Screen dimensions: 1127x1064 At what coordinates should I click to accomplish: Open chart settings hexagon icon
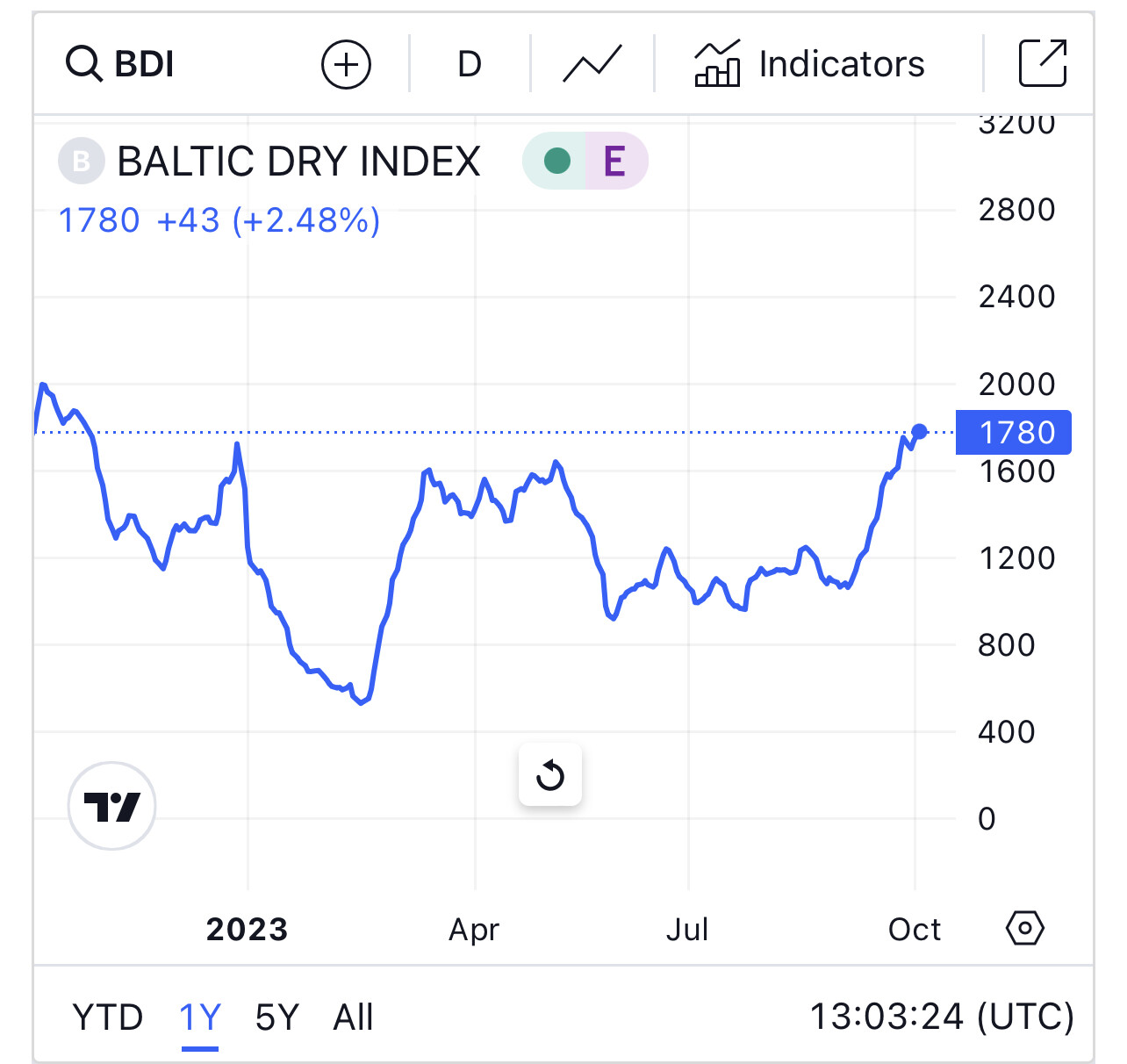coord(1025,928)
